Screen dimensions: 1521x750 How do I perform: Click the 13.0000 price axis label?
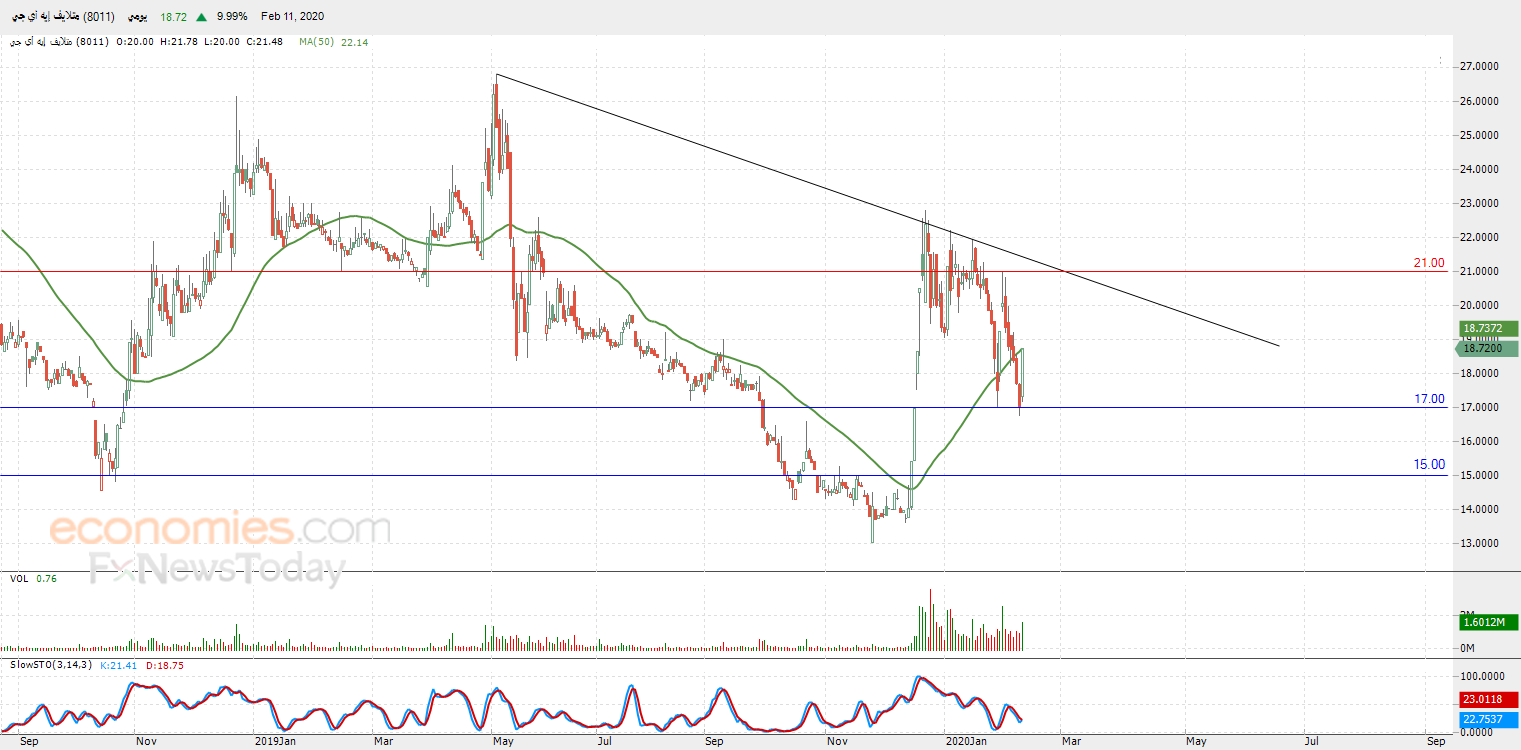coord(1480,543)
